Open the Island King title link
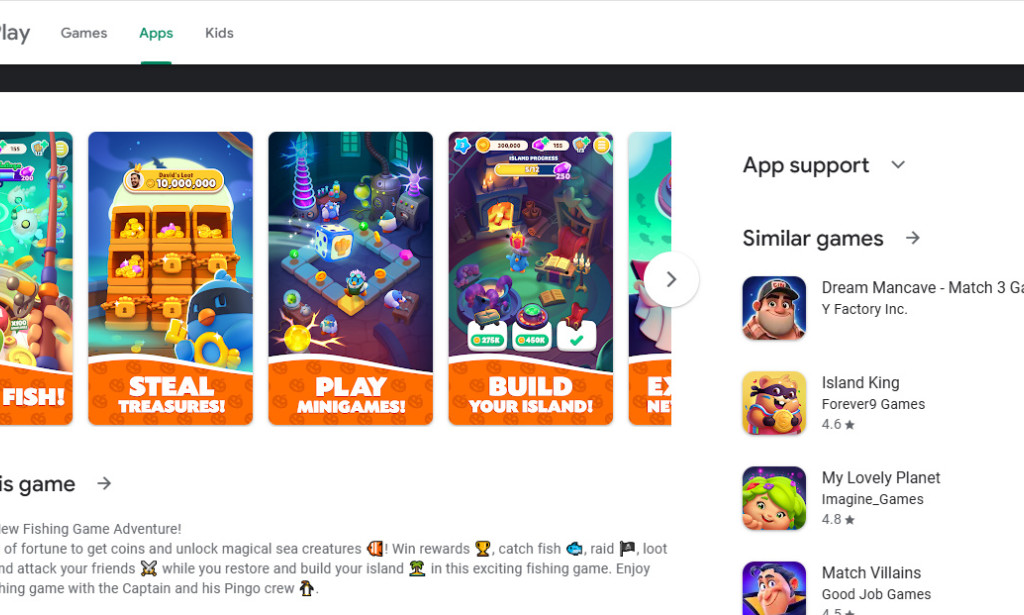The height and width of the screenshot is (615, 1024). (860, 383)
